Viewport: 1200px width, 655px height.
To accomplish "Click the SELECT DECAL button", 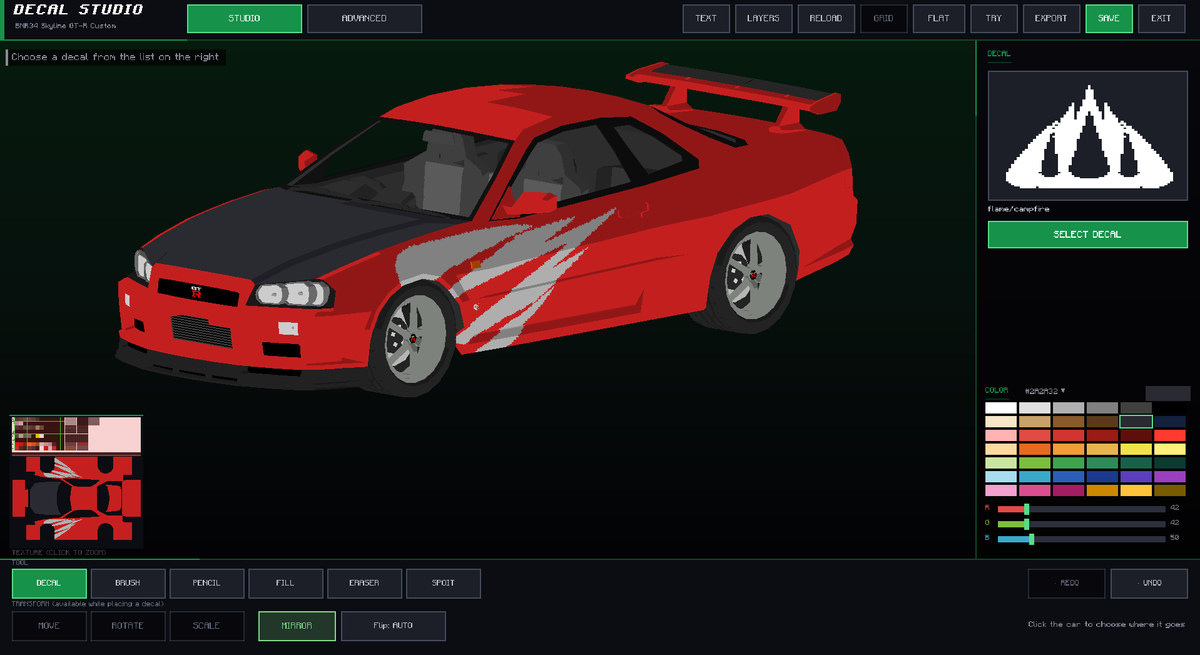I will pyautogui.click(x=1087, y=234).
